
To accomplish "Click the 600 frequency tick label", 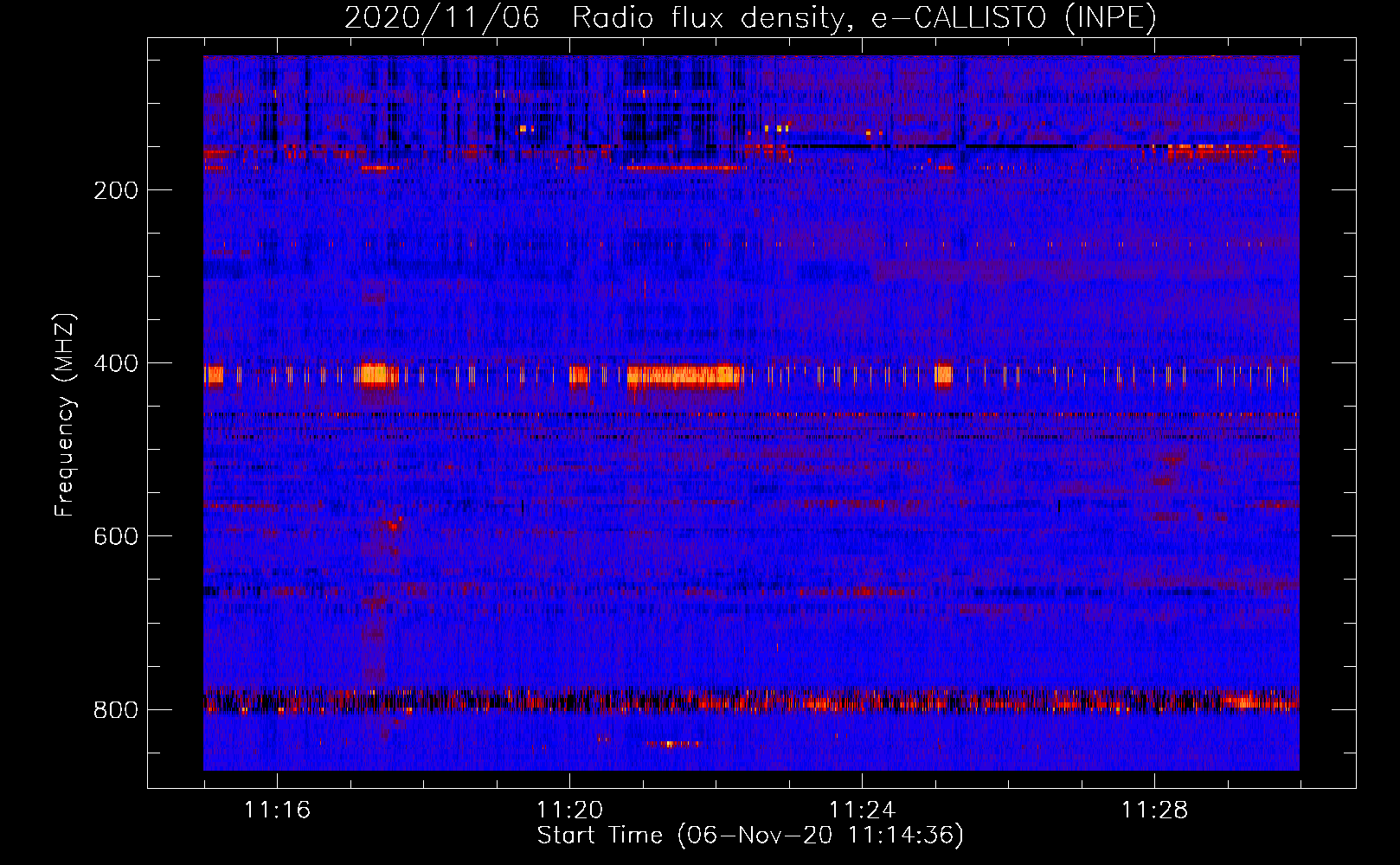I will 116,536.
